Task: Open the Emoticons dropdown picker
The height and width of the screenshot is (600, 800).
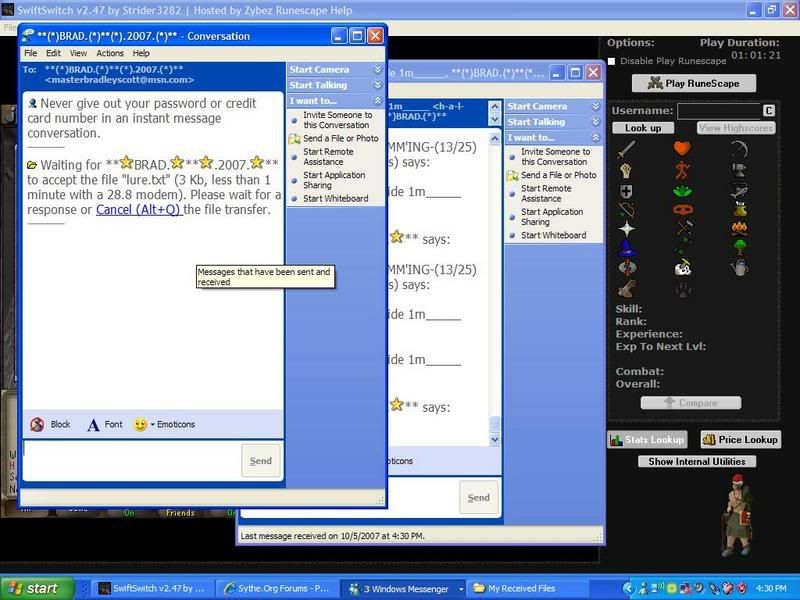Action: pyautogui.click(x=164, y=424)
